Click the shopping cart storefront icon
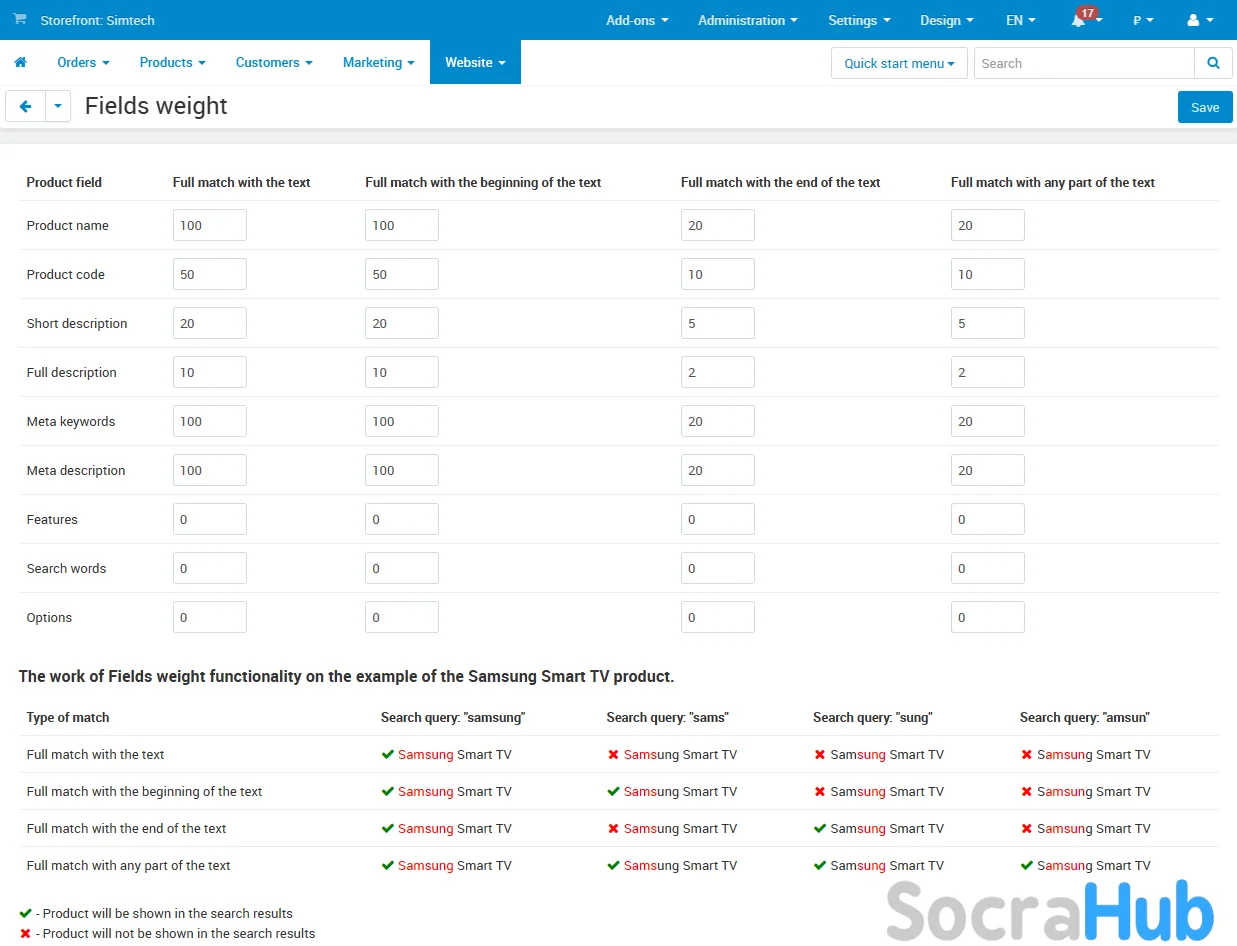Image resolution: width=1237 pixels, height=946 pixels. [20, 20]
